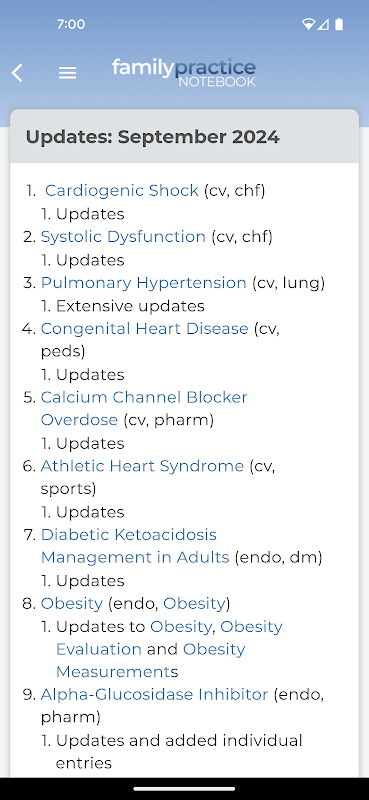
Task: Select Calcium Channel Blocker Overdose link
Action: [144, 409]
